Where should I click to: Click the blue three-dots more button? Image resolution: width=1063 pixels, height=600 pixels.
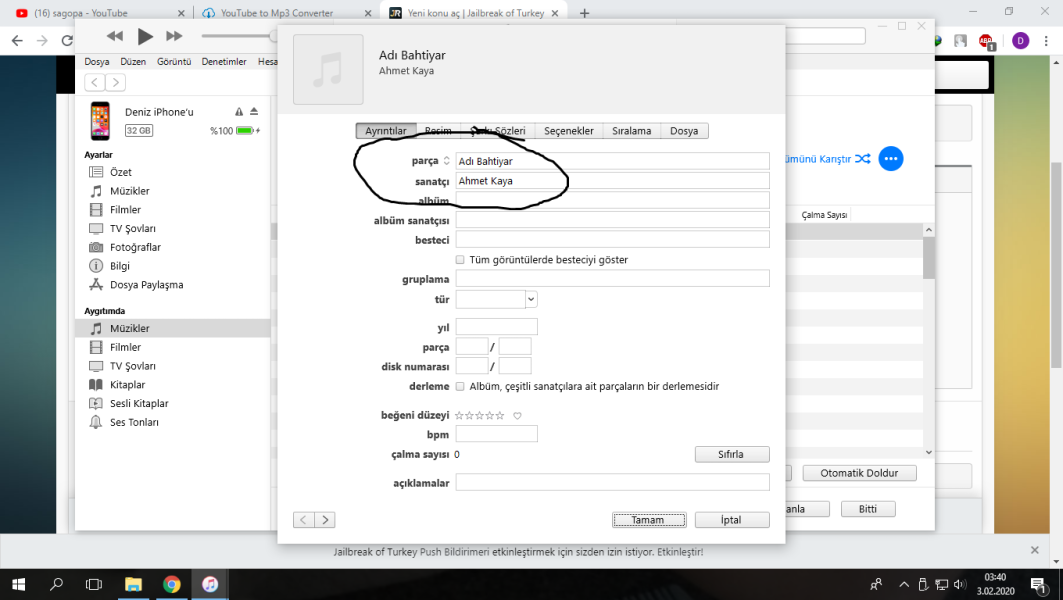click(x=891, y=159)
